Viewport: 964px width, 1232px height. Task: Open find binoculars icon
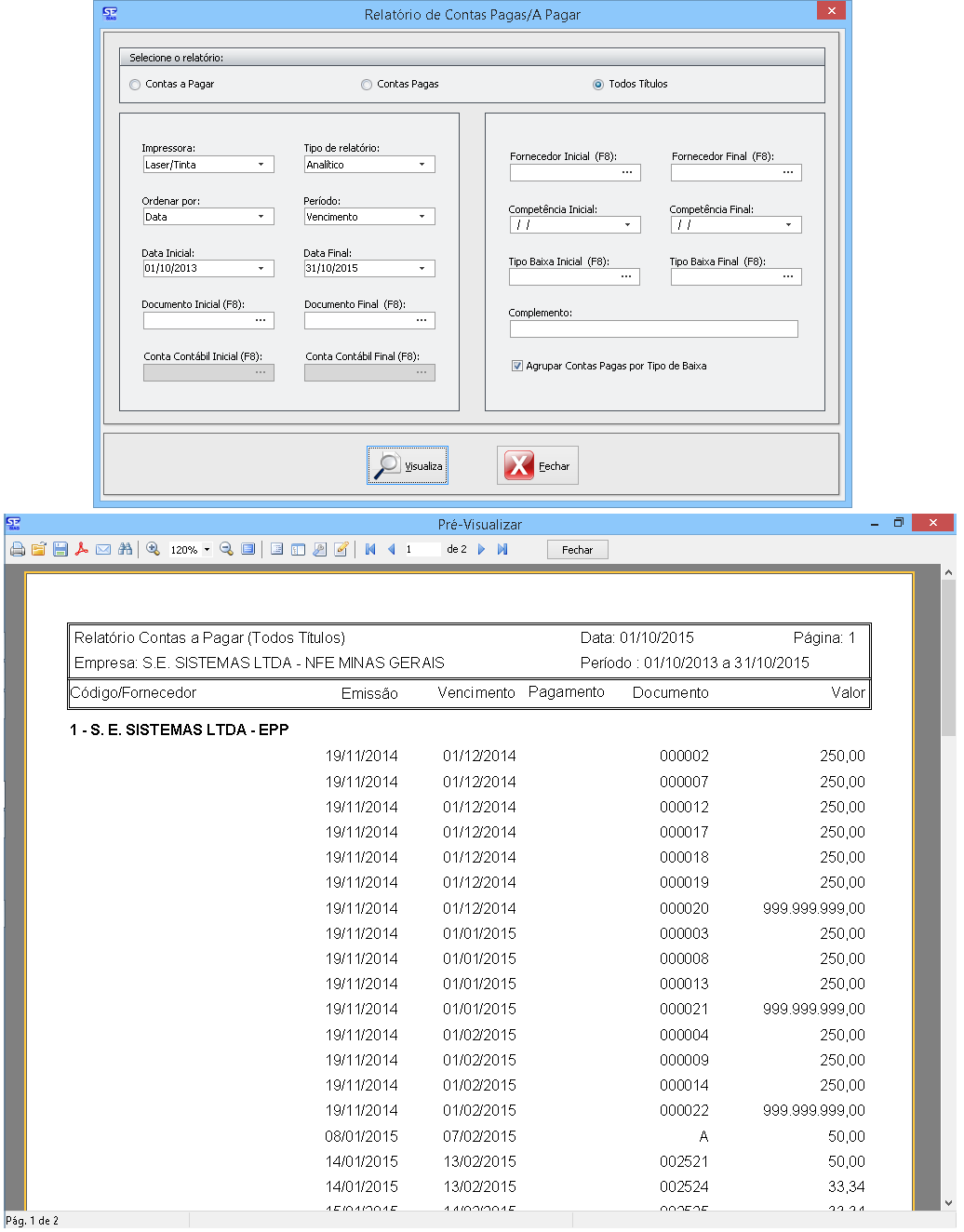click(125, 550)
